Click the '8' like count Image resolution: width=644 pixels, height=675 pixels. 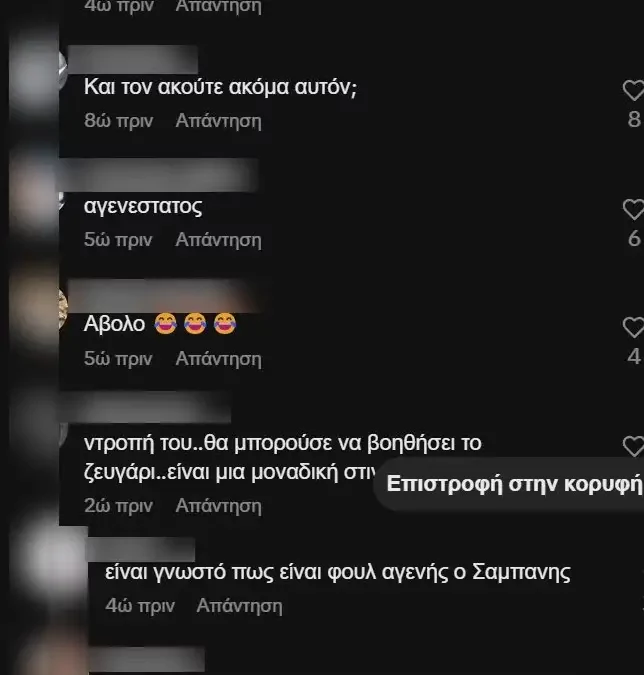tap(634, 119)
